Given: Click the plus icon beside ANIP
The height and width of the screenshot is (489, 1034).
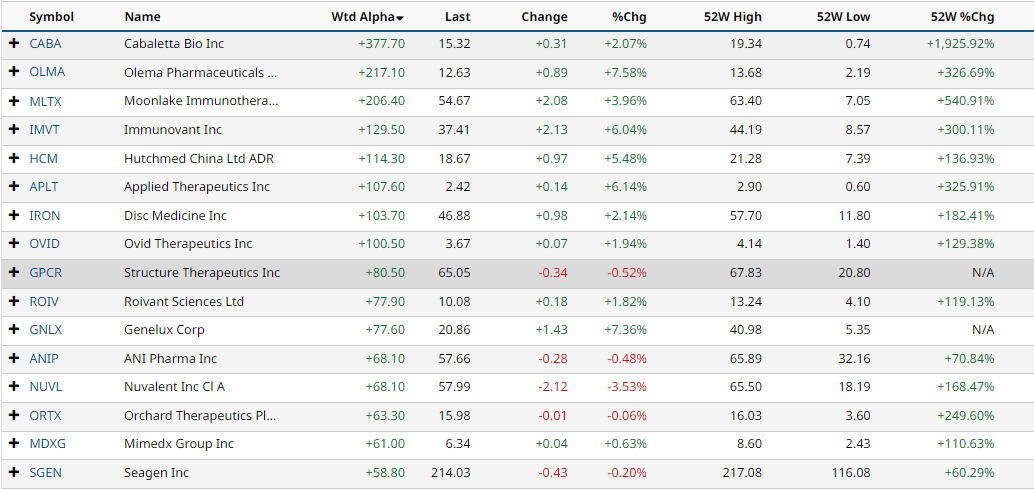Looking at the screenshot, I should (14, 358).
